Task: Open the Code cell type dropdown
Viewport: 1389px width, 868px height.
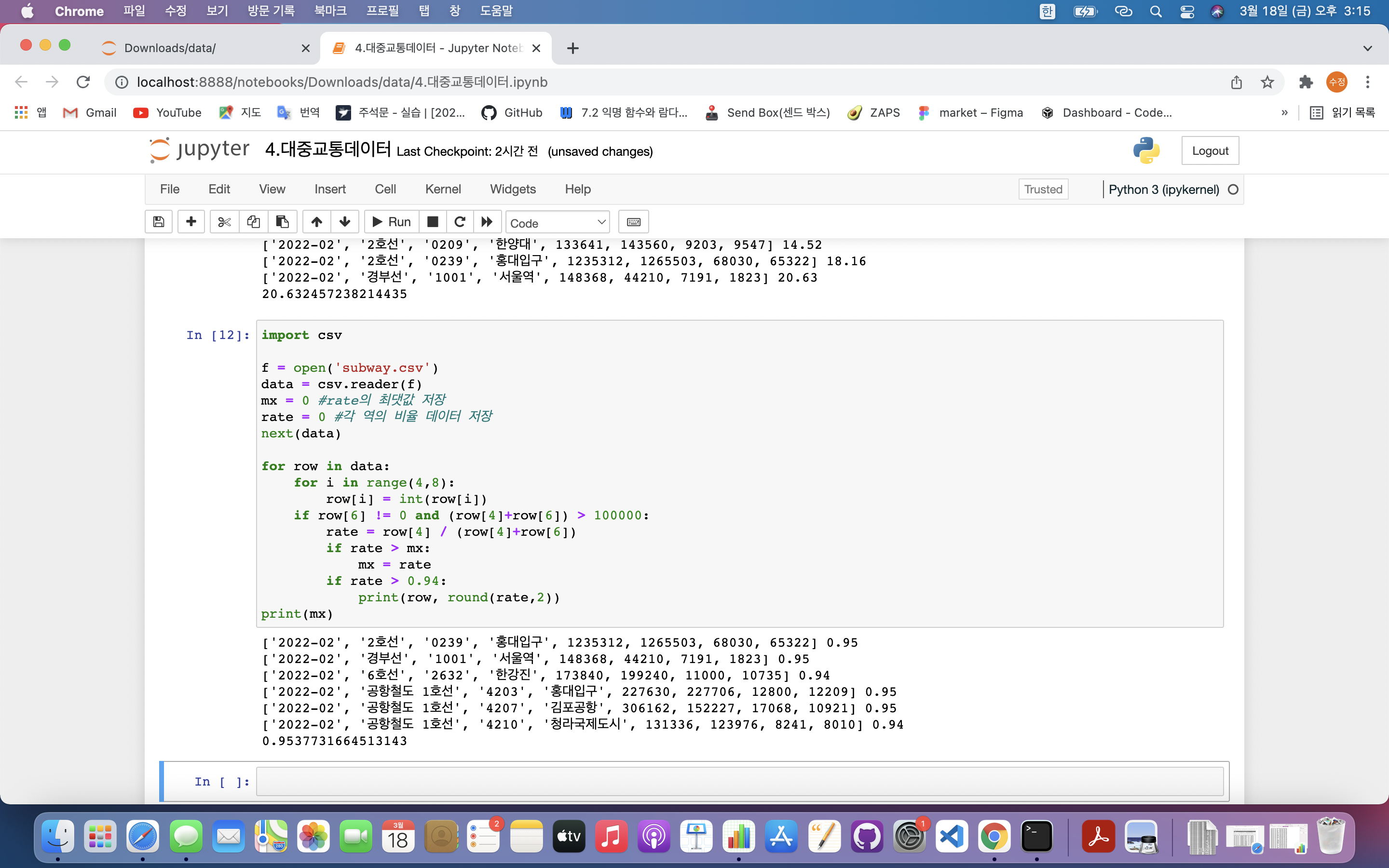Action: tap(557, 223)
